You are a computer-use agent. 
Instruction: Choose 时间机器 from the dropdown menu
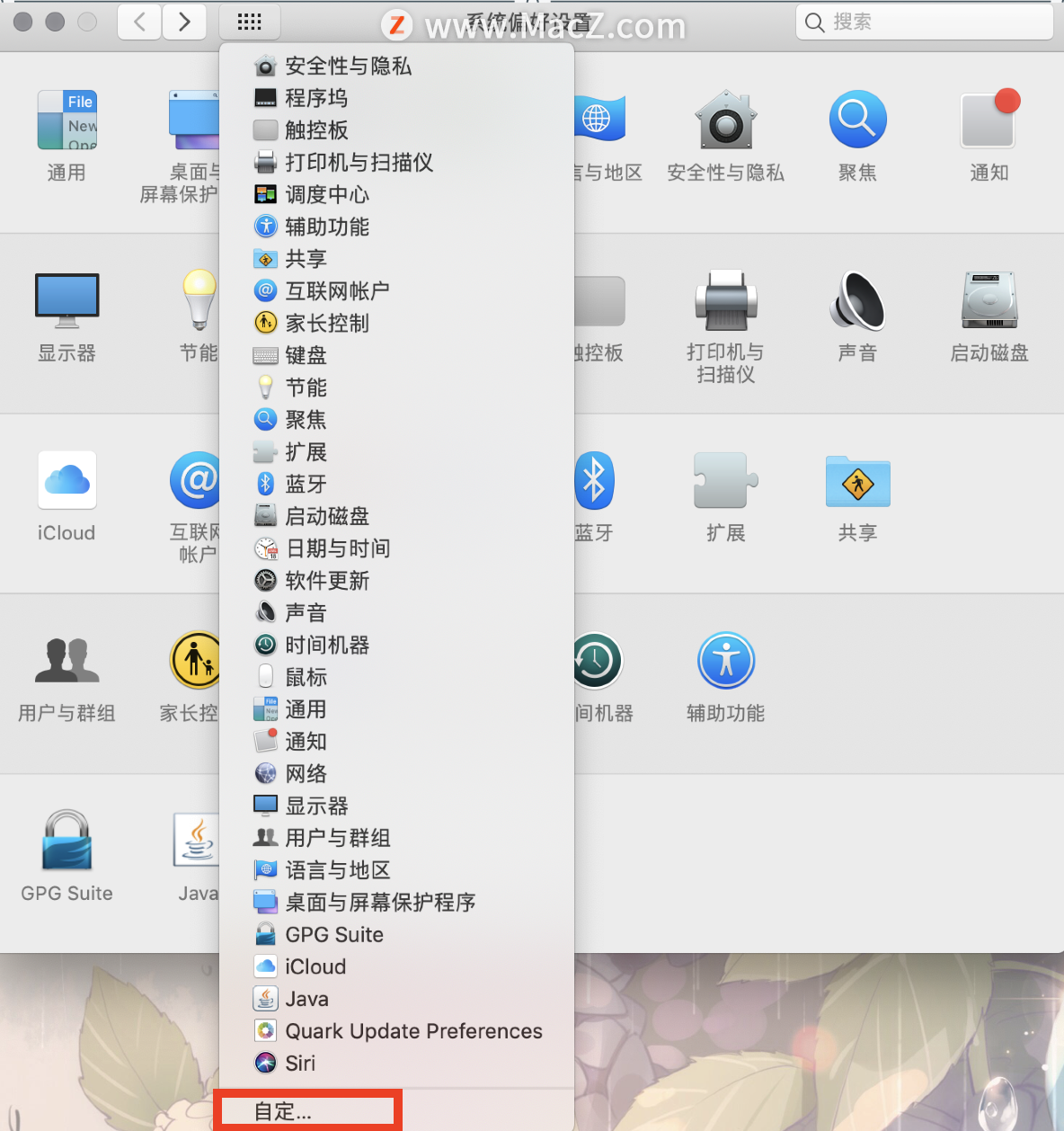click(396, 646)
